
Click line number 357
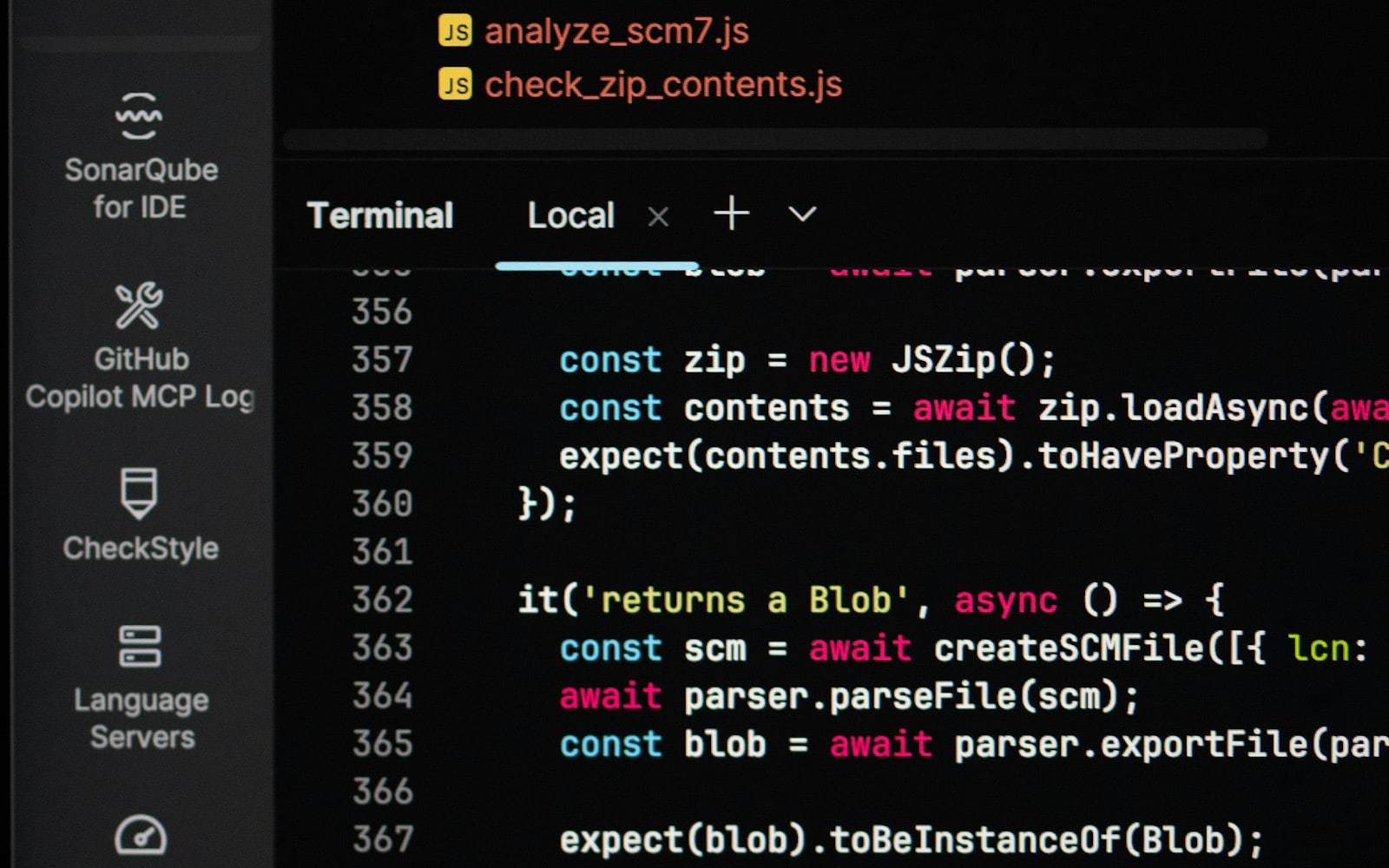382,359
